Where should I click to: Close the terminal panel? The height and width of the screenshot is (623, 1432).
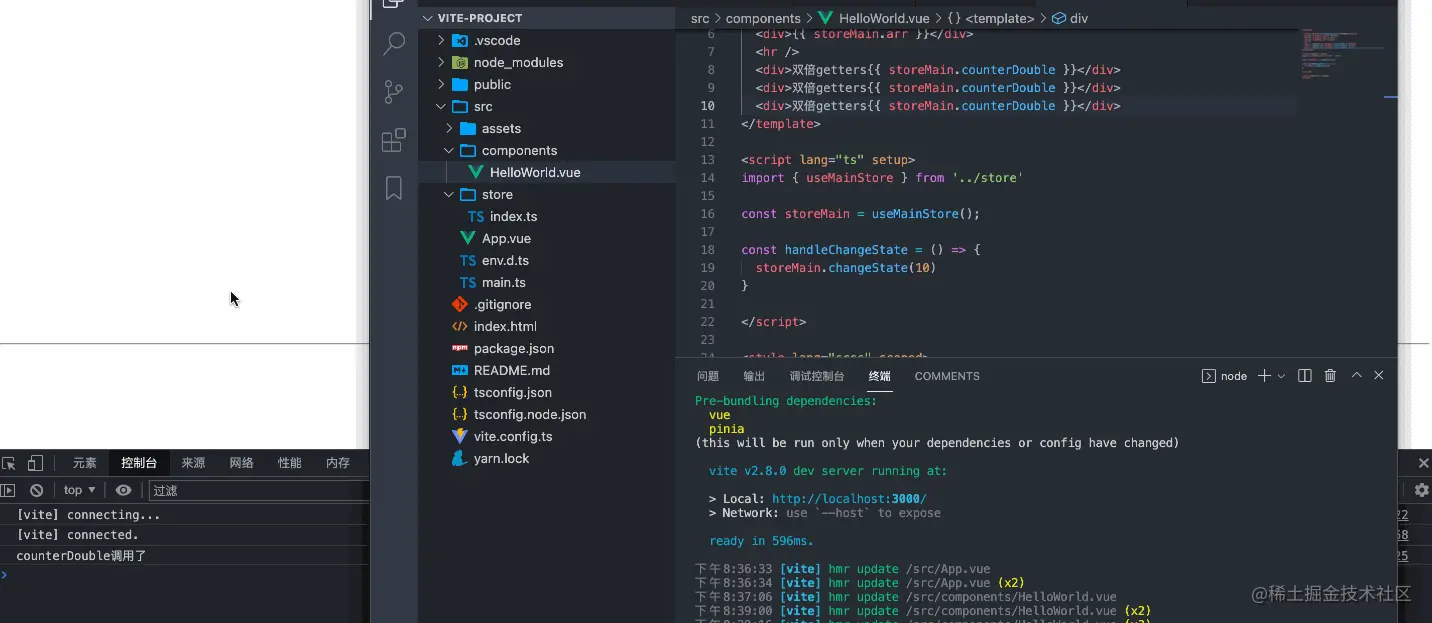coord(1379,375)
